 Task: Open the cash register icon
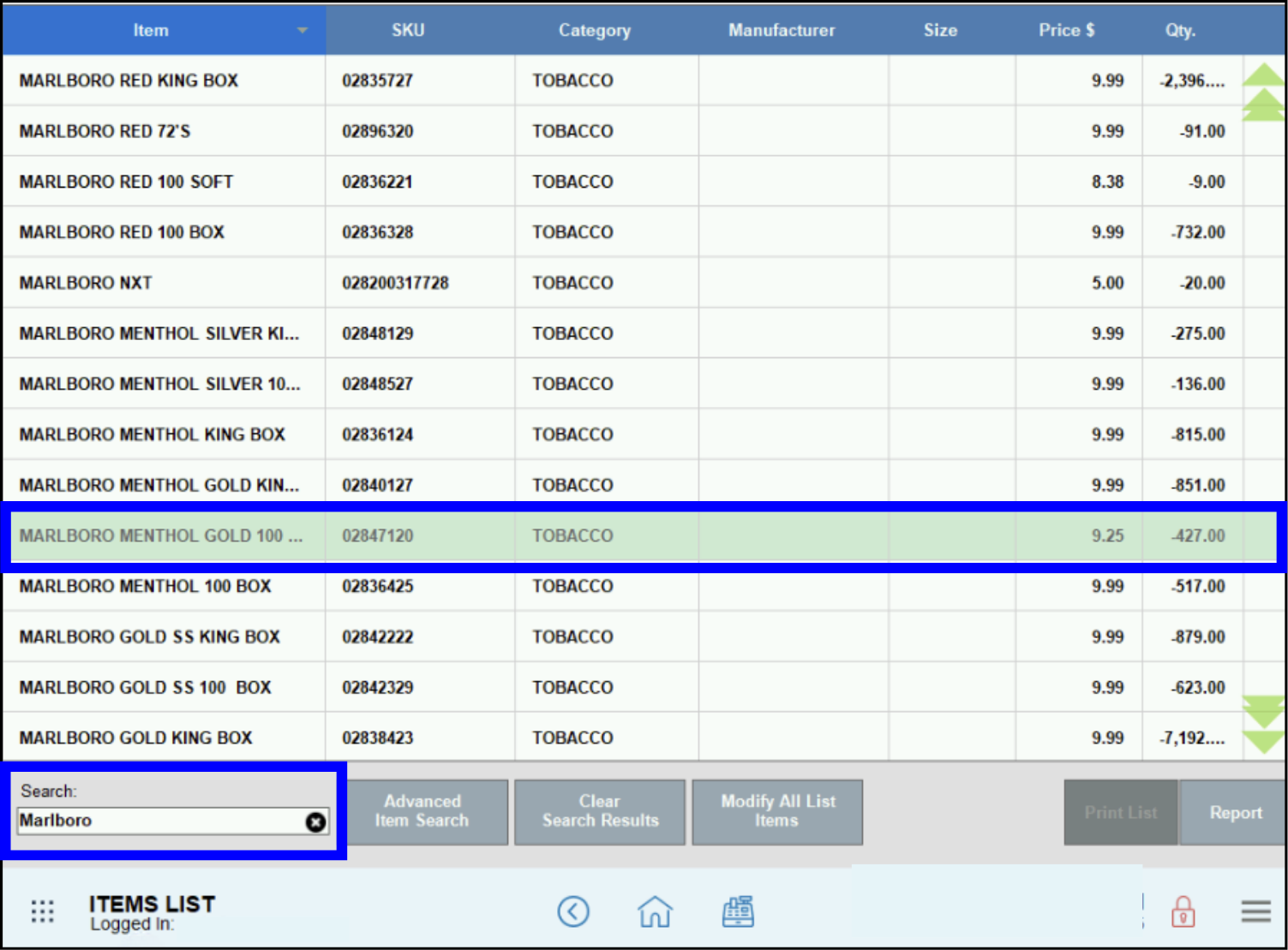[x=738, y=911]
